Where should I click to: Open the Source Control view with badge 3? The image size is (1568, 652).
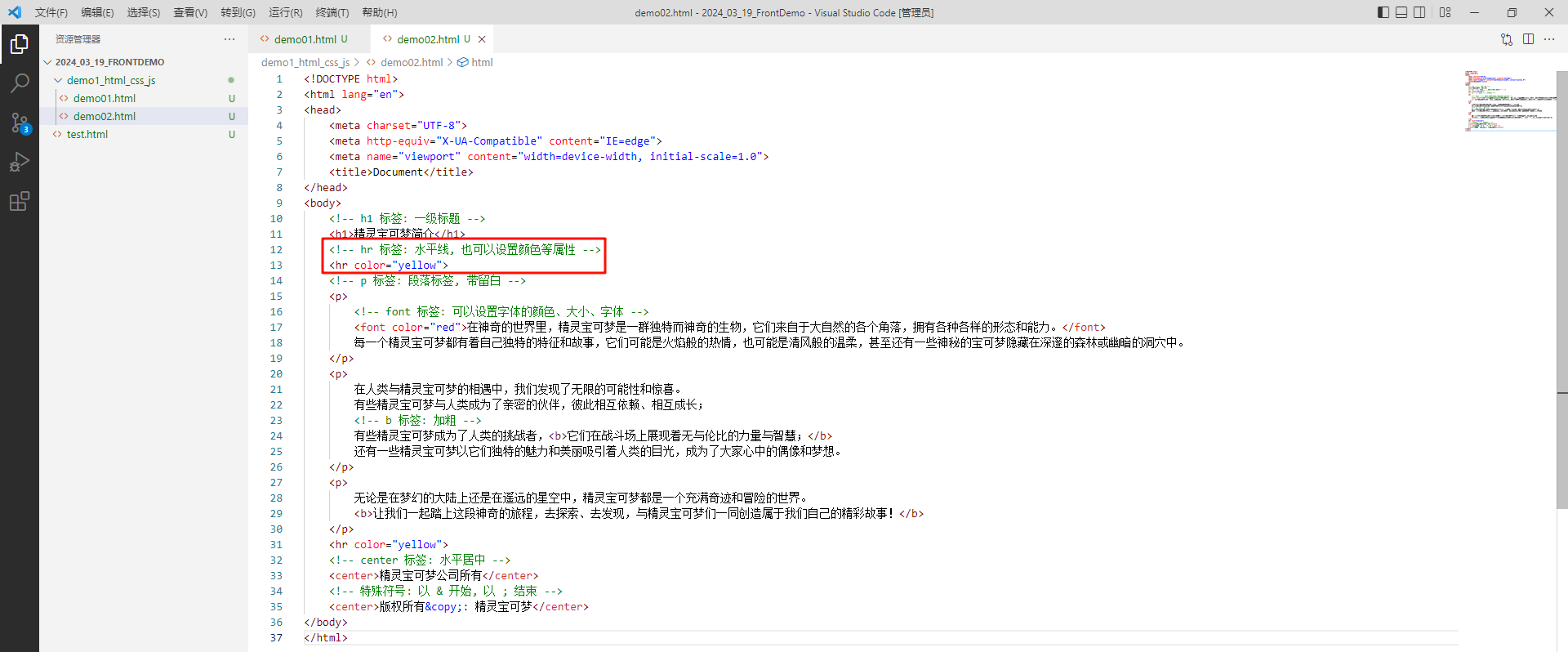pos(20,123)
